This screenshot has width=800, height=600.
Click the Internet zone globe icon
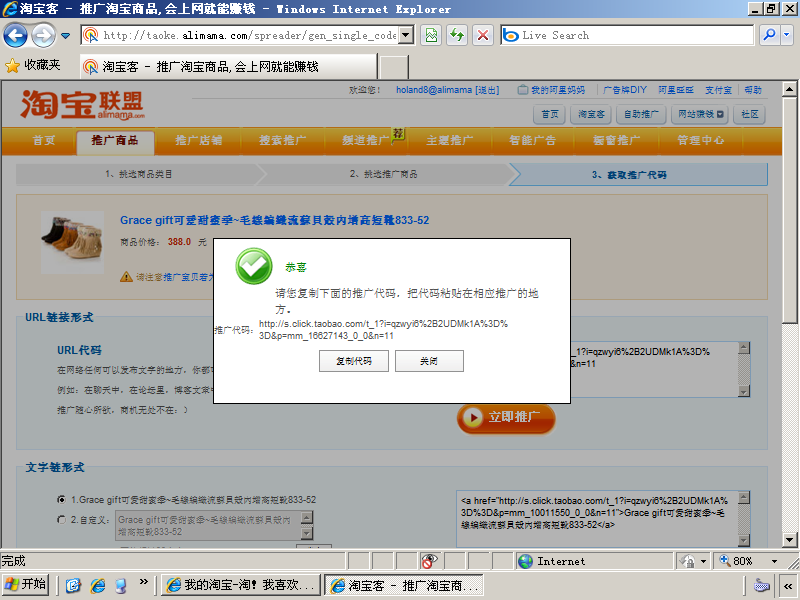(x=525, y=561)
